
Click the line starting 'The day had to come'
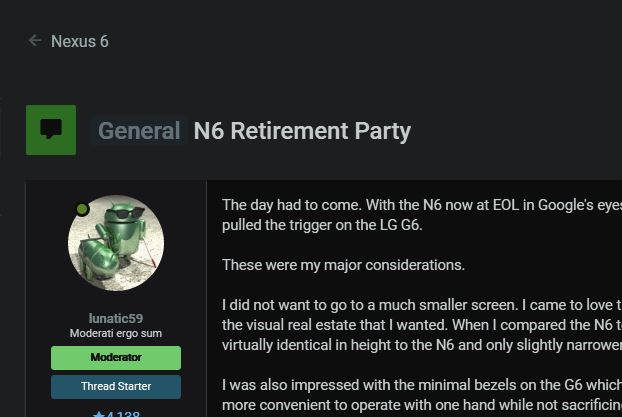pos(422,205)
